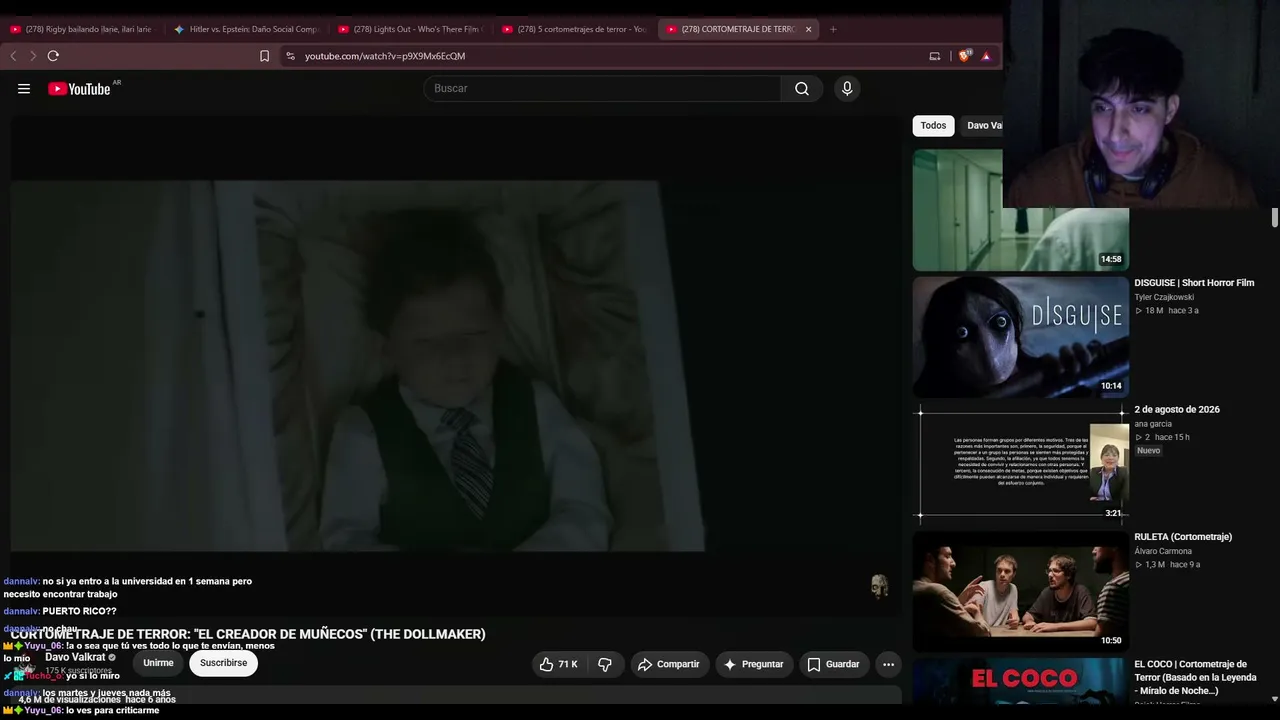Reload the page with the refresh icon
This screenshot has width=1280, height=720.
pos(53,56)
